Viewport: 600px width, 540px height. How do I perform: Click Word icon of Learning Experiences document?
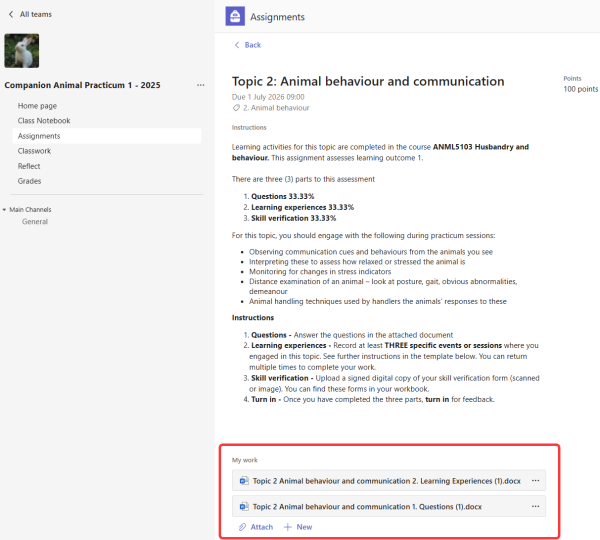click(243, 480)
